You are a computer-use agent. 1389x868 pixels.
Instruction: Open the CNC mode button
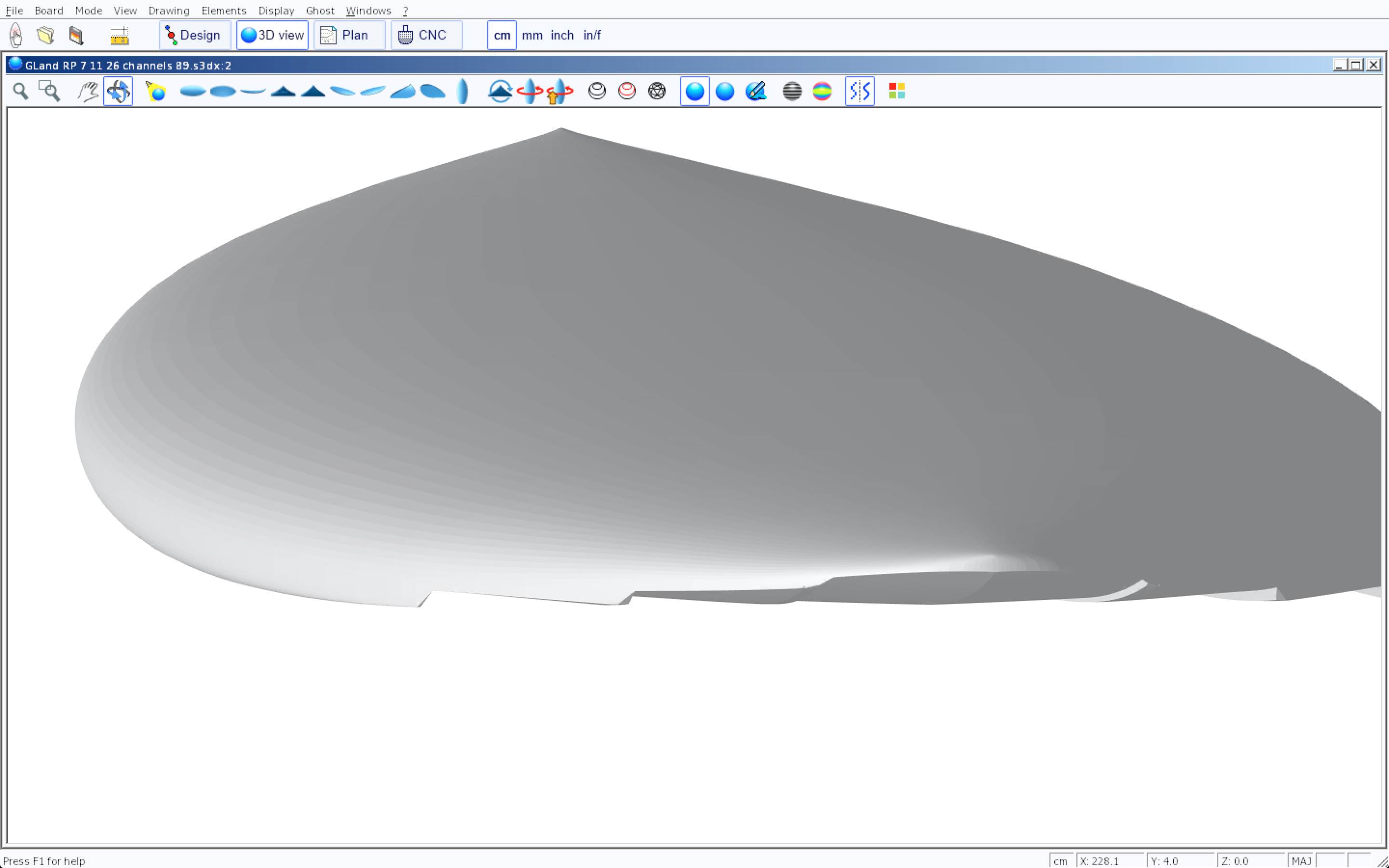click(x=426, y=35)
